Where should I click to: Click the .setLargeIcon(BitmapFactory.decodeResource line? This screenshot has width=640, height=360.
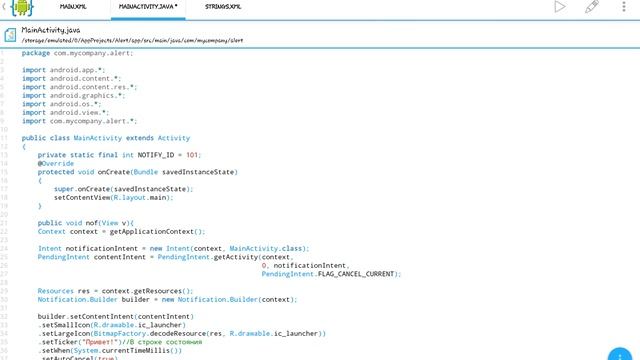(182, 334)
